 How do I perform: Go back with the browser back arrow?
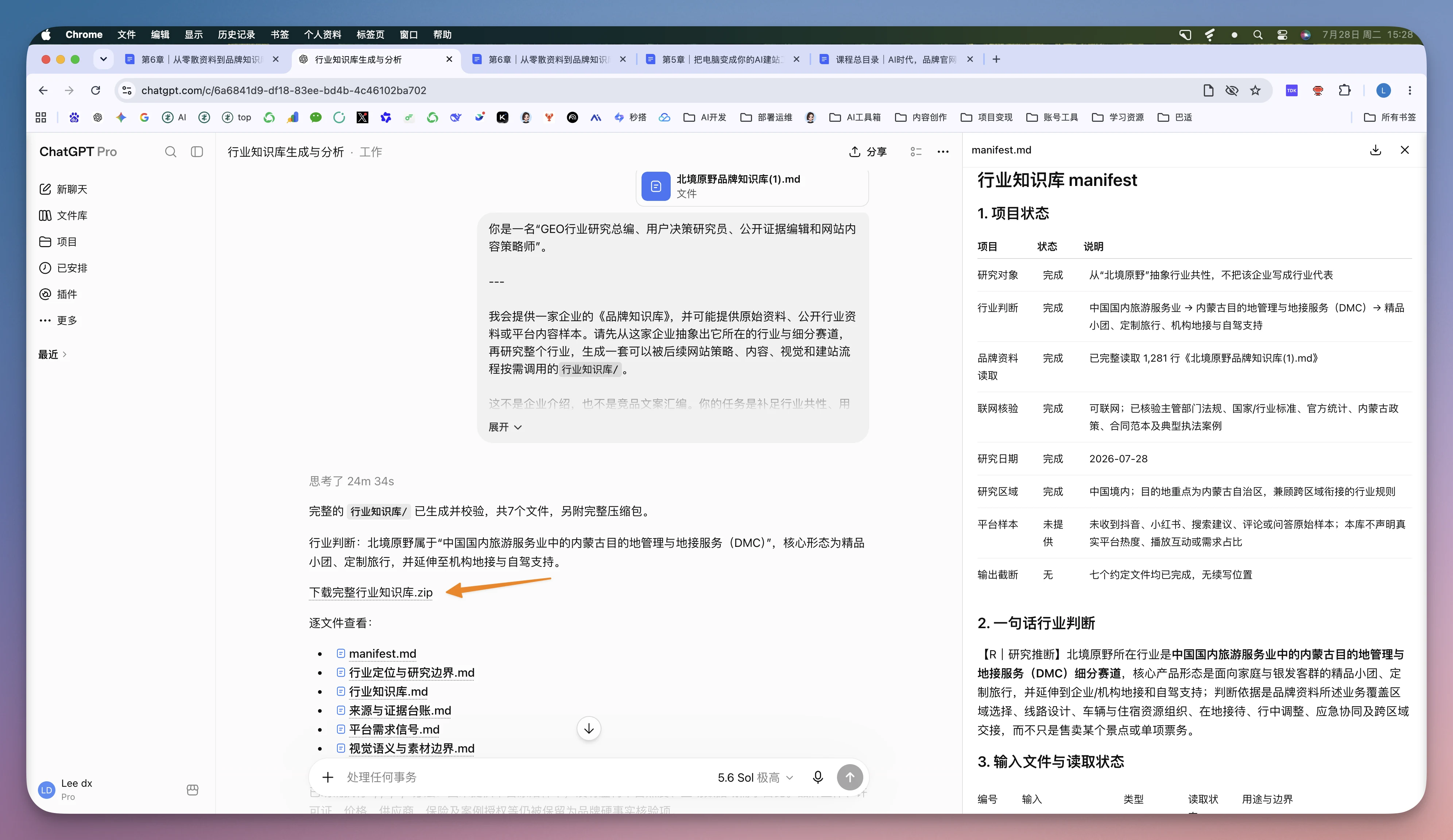point(43,90)
